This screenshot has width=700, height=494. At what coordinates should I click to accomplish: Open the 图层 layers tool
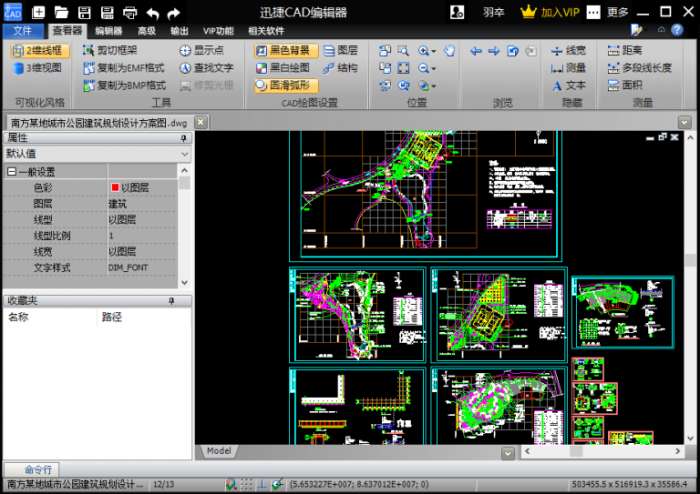[340, 50]
